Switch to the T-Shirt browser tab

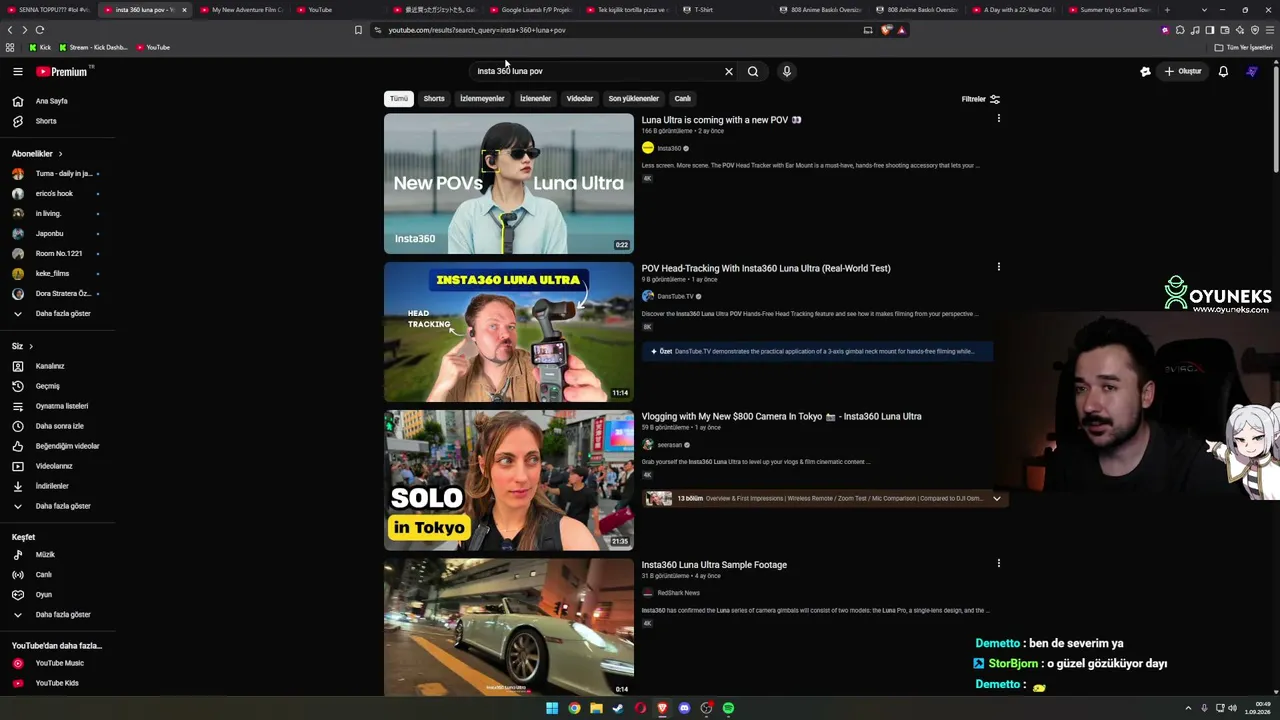[704, 10]
